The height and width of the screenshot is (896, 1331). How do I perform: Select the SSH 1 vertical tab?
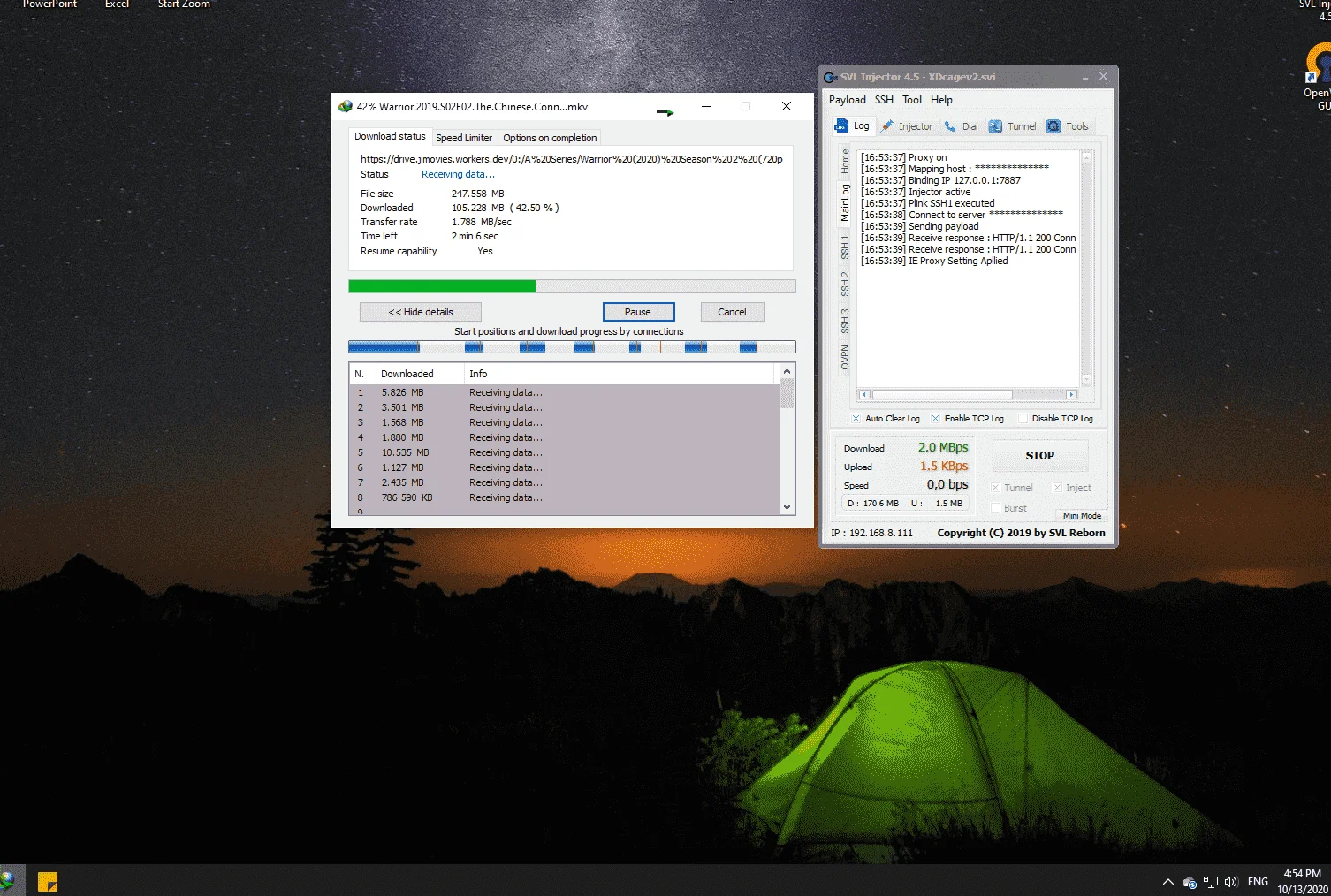click(845, 247)
